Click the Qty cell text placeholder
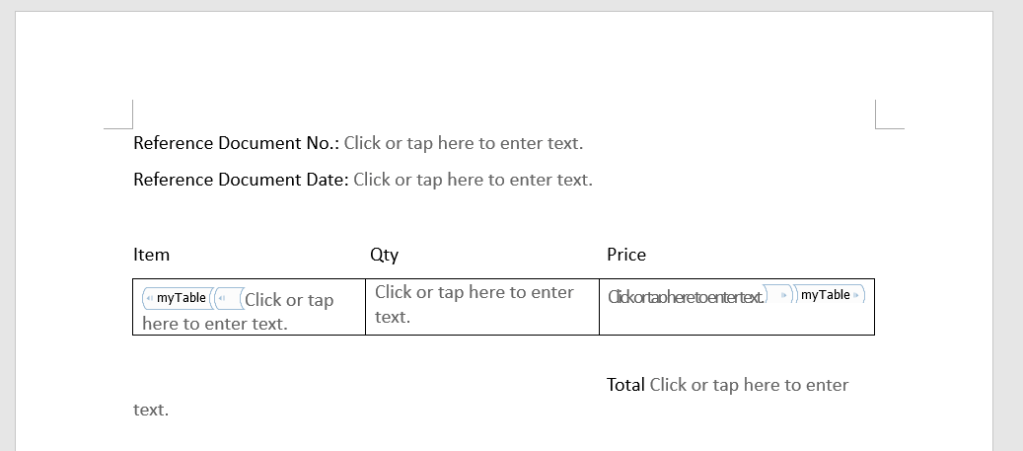 coord(474,292)
